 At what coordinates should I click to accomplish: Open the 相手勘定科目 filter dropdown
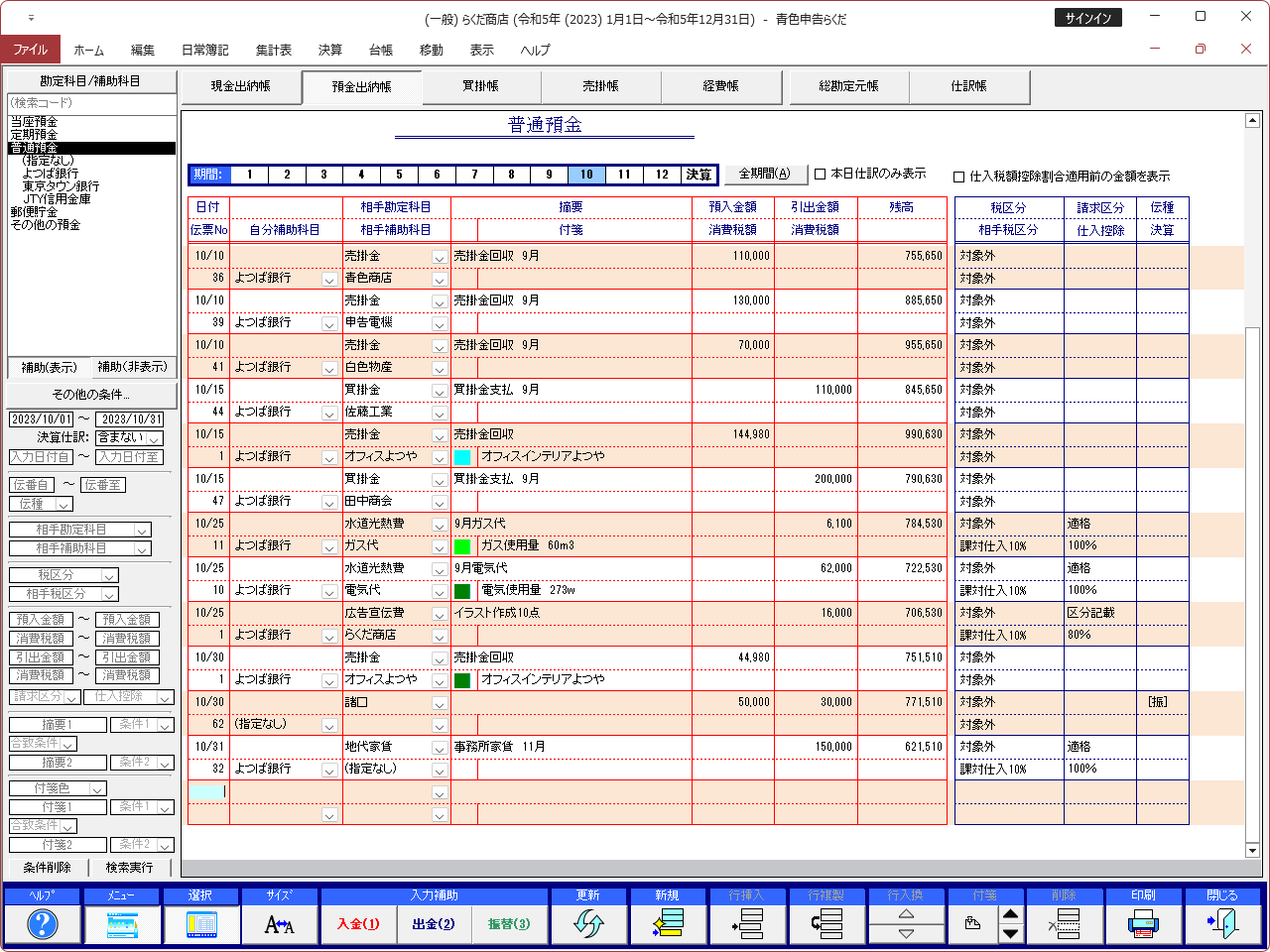pyautogui.click(x=142, y=531)
